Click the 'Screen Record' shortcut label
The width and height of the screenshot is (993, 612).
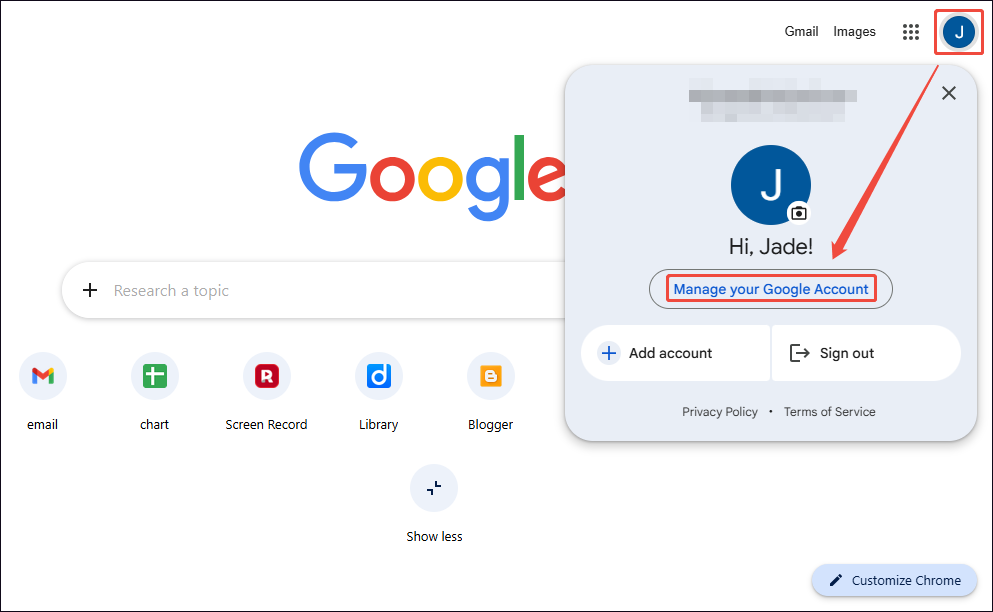pyautogui.click(x=266, y=424)
